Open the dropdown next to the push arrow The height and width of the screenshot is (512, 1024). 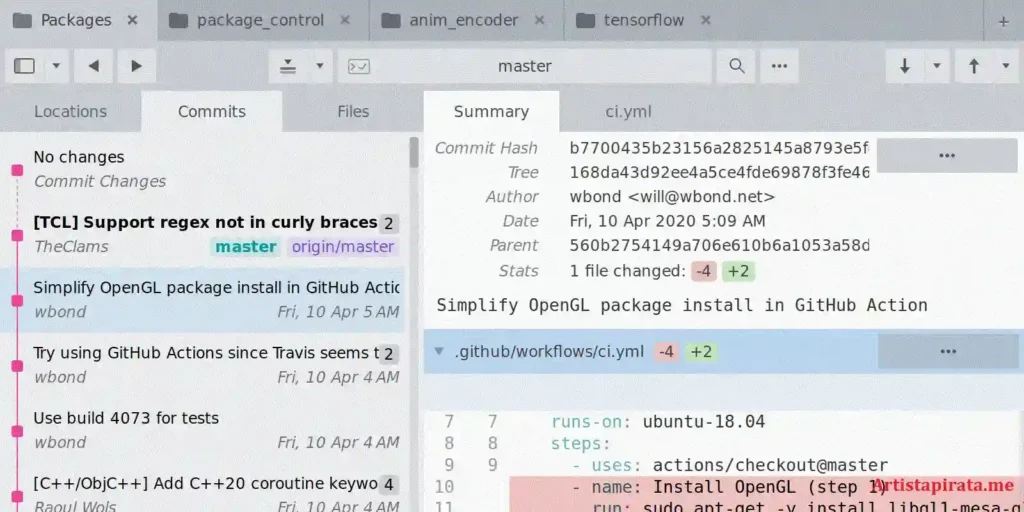point(1005,66)
